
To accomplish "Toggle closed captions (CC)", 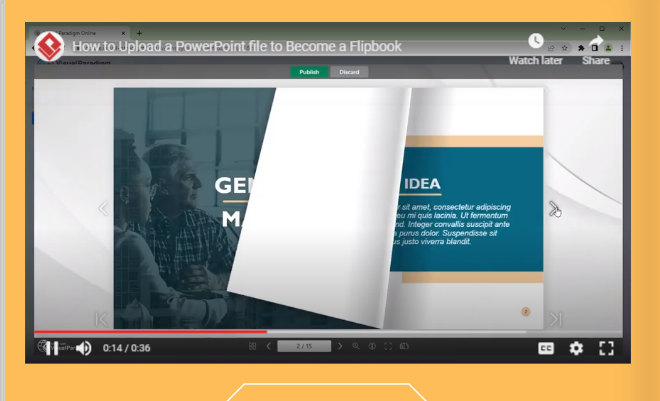I will (x=546, y=348).
